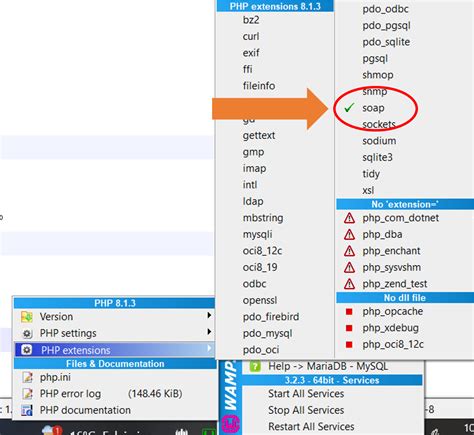Click the warning icon beside php_com_dotnet
Image resolution: width=474 pixels, height=435 pixels.
click(349, 218)
